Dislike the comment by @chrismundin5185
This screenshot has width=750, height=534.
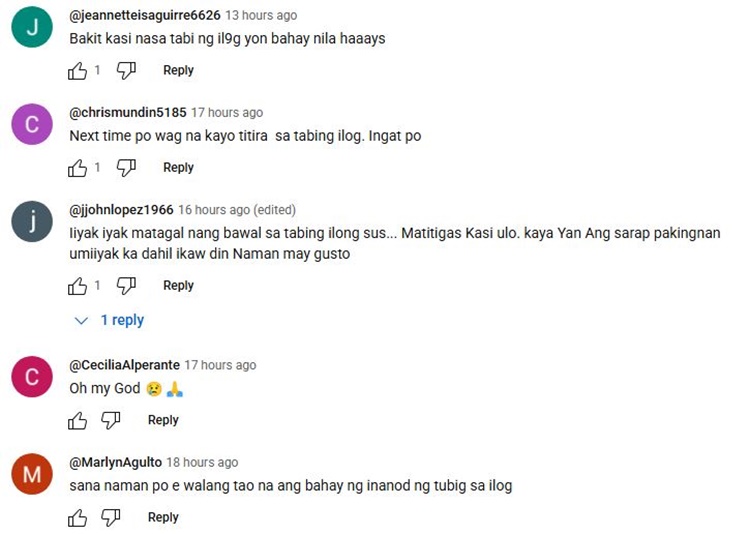[x=126, y=168]
